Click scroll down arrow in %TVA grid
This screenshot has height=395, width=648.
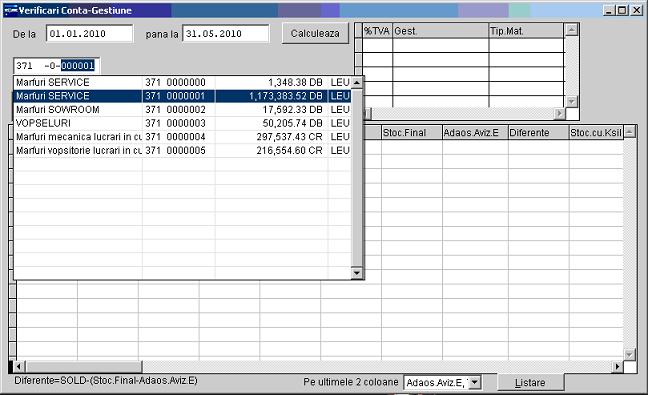pos(571,101)
